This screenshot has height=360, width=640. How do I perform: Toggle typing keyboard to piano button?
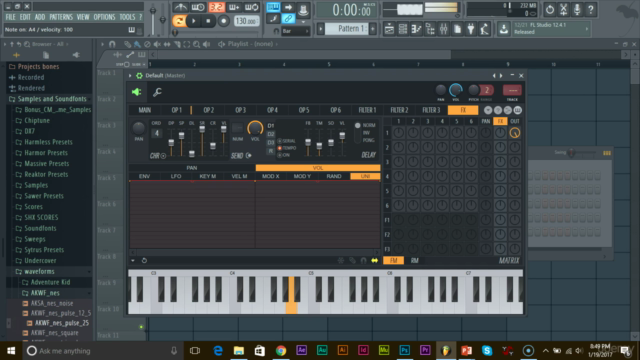point(273,7)
